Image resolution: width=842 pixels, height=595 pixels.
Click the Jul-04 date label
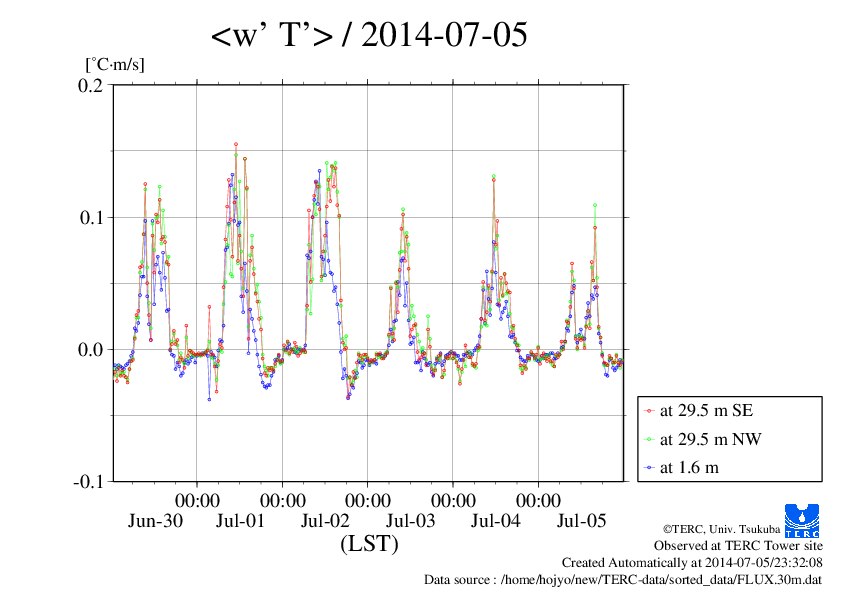[x=496, y=520]
